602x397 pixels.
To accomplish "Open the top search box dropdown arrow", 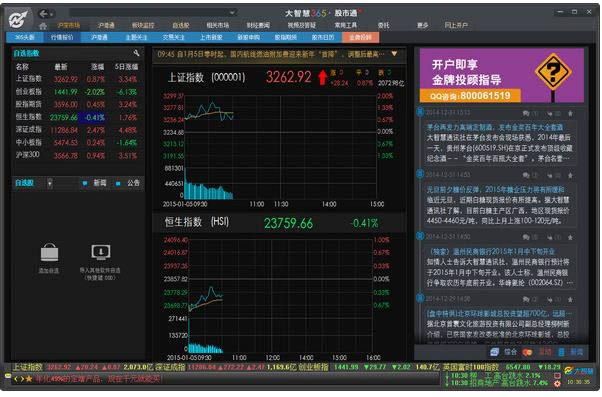I will coord(232,13).
